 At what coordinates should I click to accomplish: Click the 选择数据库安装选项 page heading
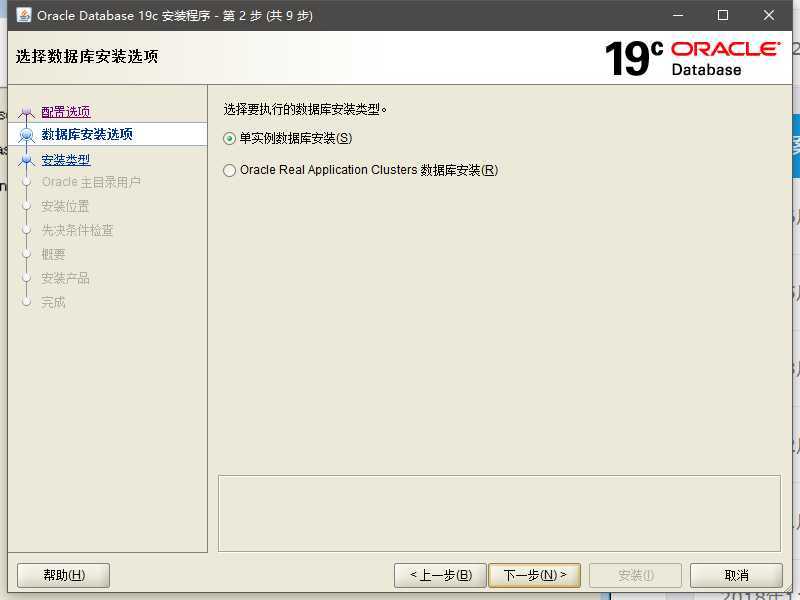pos(87,56)
